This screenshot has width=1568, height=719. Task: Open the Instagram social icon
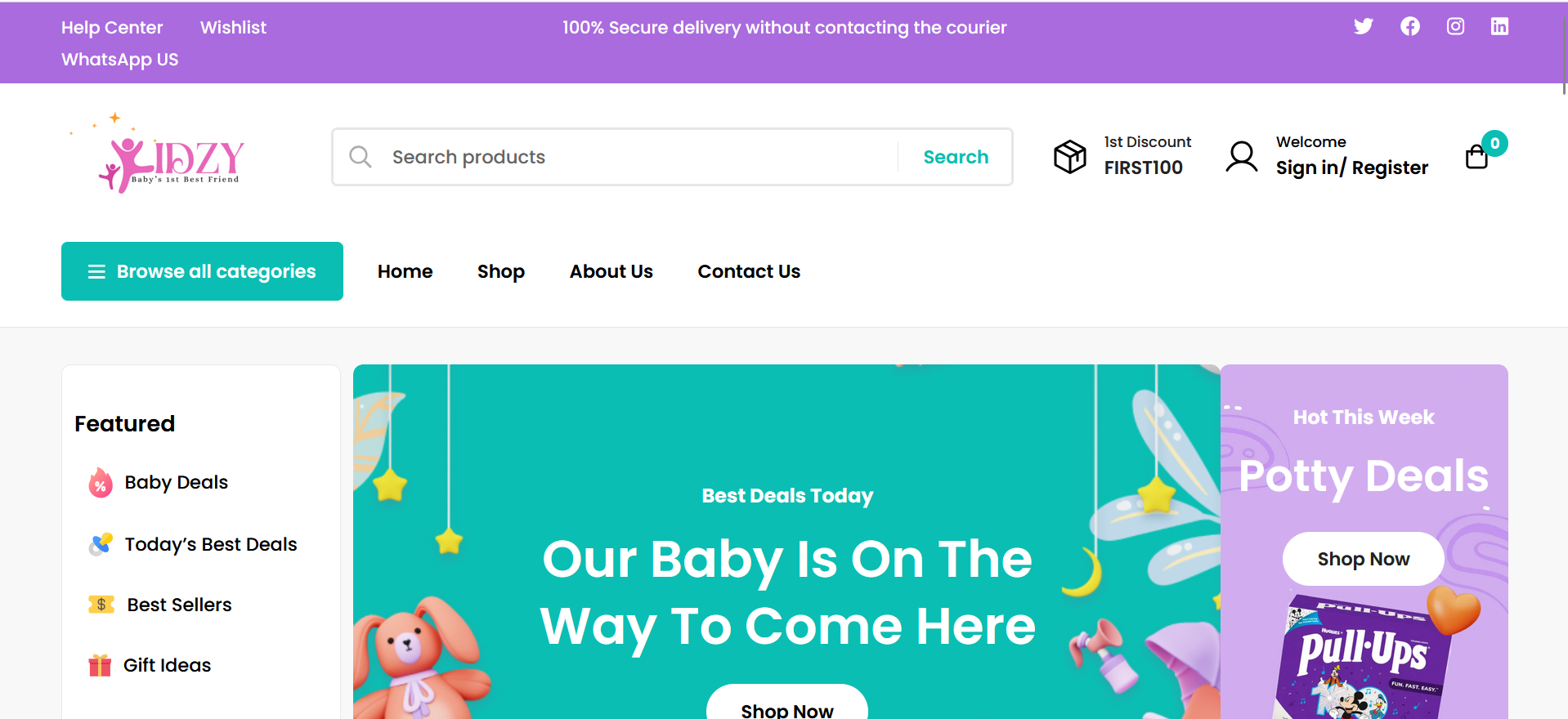click(x=1455, y=26)
